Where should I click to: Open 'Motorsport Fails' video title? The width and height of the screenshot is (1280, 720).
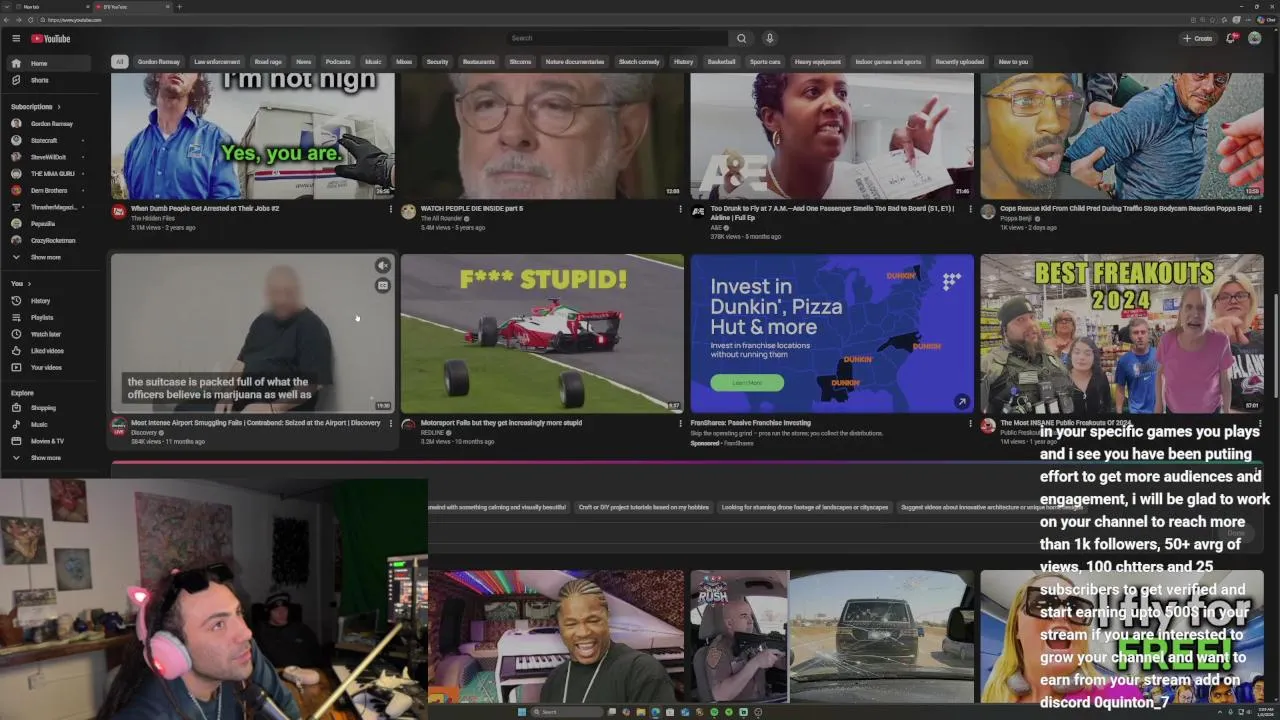coord(501,422)
